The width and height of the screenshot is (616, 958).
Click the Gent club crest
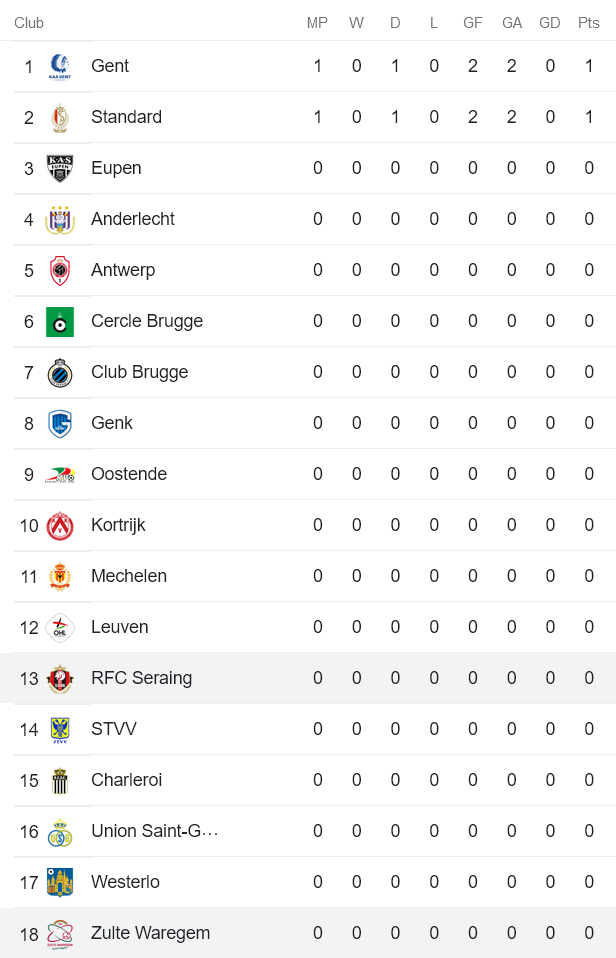[x=58, y=66]
